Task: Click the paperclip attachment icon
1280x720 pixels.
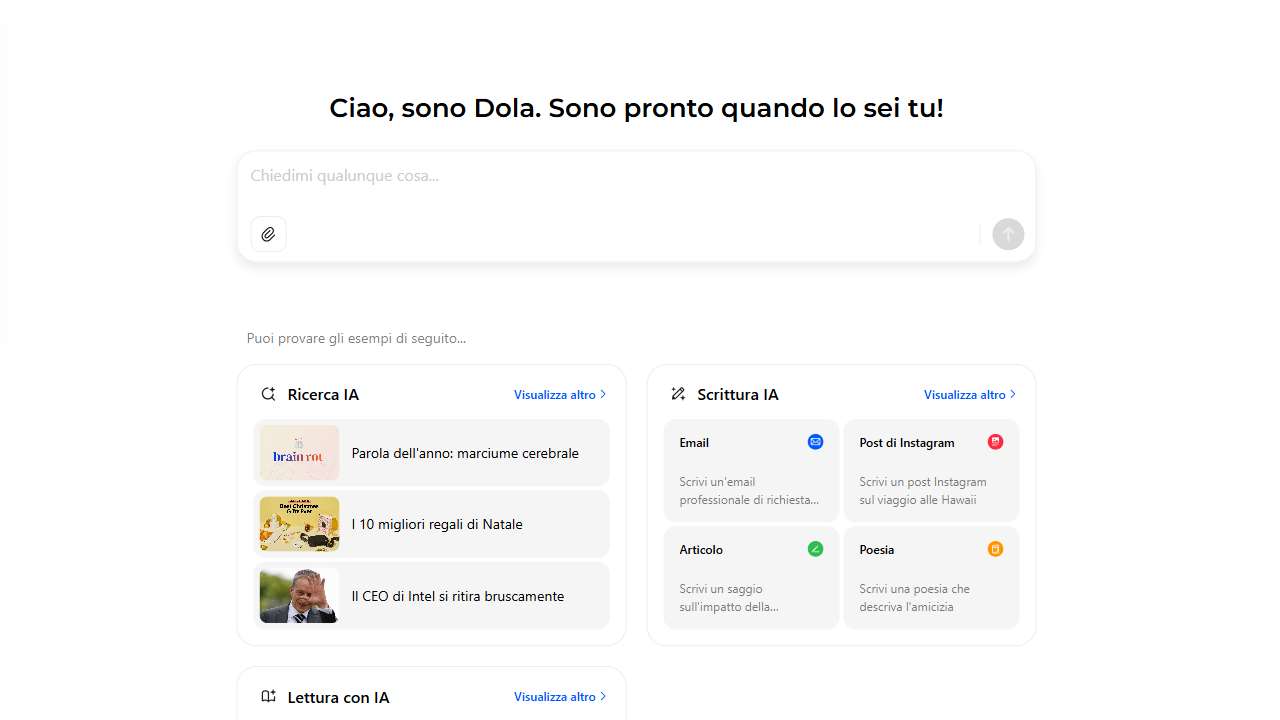Action: coord(268,234)
